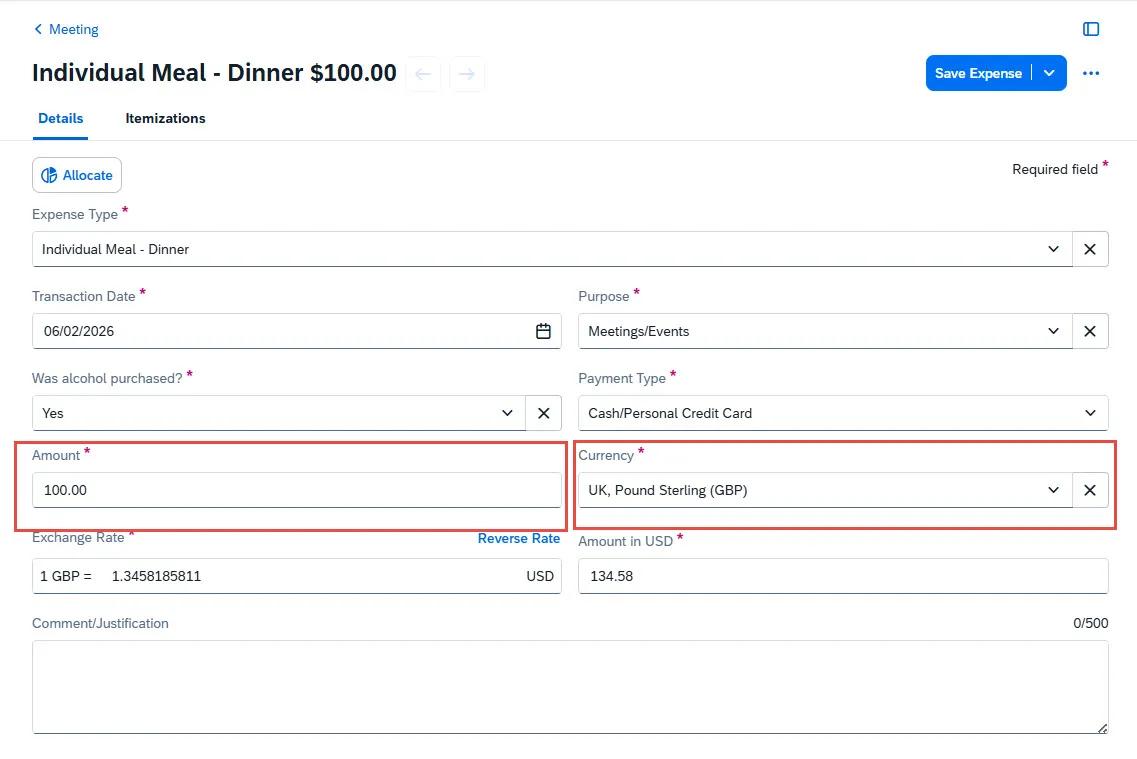The image size is (1137, 759).
Task: Clear the Expense Type selection
Action: click(x=1090, y=249)
